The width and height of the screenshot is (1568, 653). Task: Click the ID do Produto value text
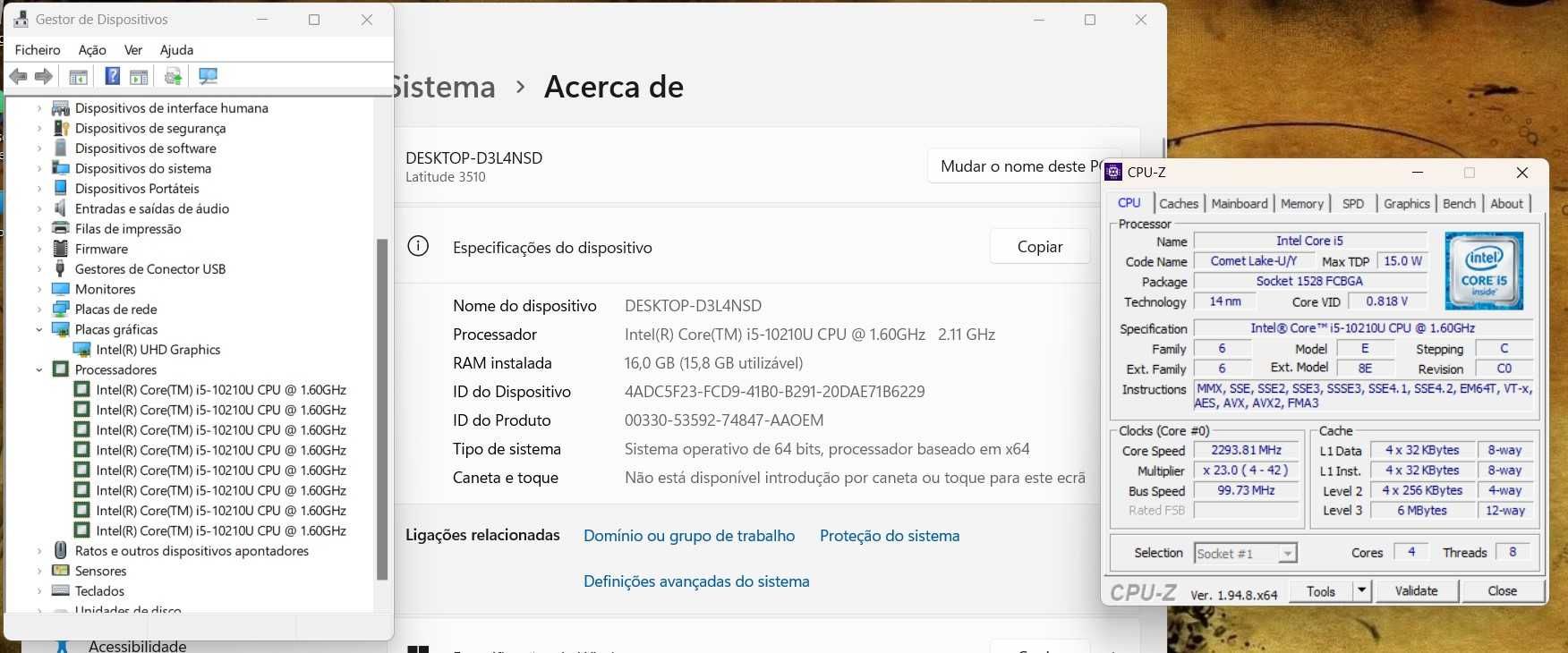(724, 420)
